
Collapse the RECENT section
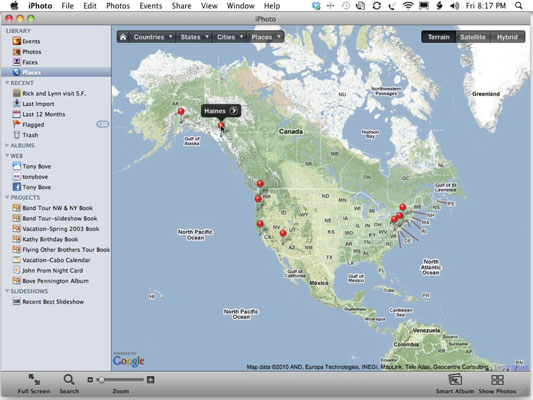(7, 83)
